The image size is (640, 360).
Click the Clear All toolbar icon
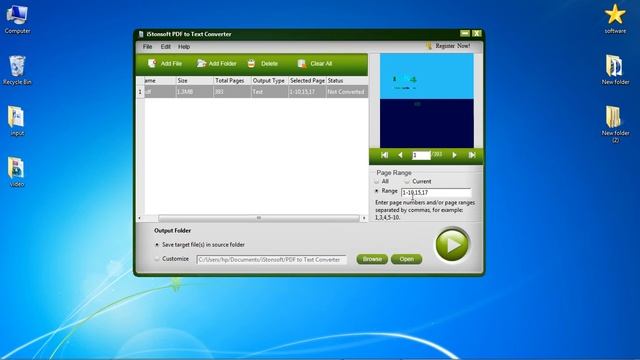point(302,63)
